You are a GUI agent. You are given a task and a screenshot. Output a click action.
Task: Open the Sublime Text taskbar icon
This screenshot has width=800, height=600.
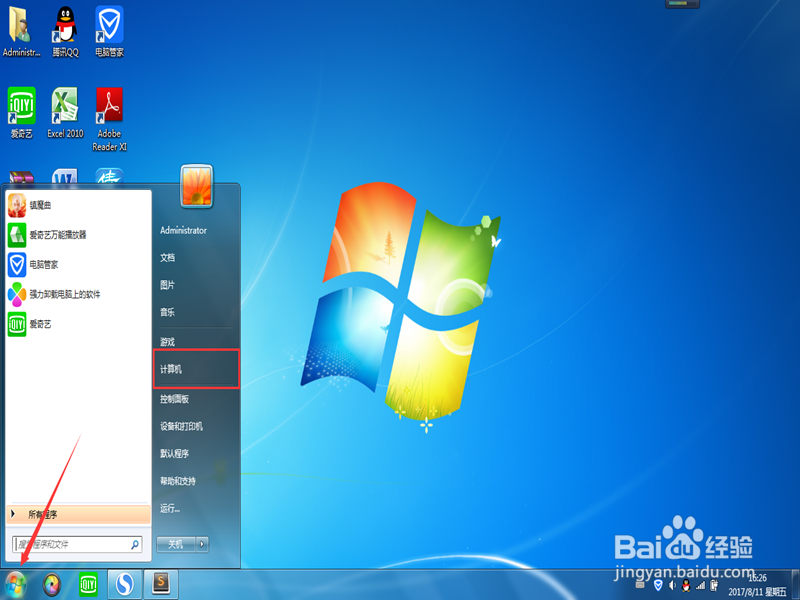161,584
